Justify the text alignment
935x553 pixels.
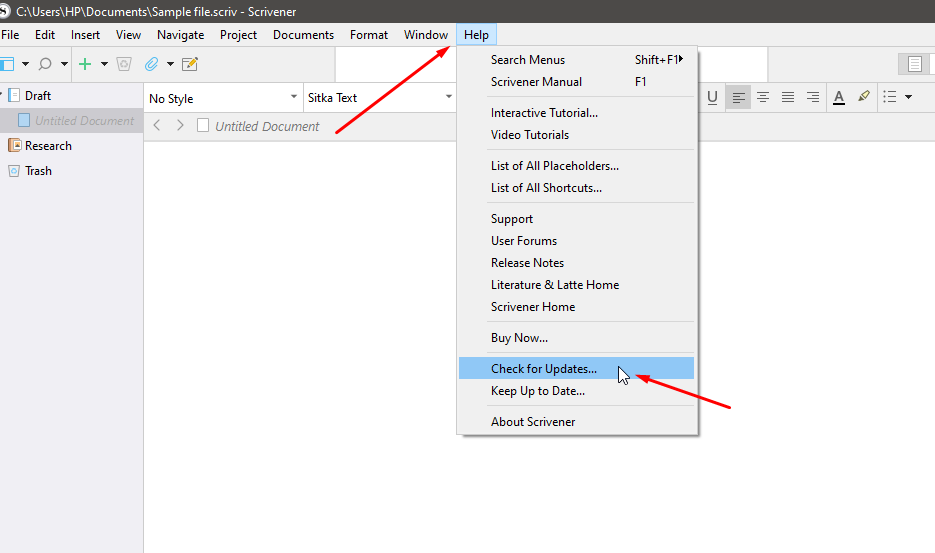(788, 97)
